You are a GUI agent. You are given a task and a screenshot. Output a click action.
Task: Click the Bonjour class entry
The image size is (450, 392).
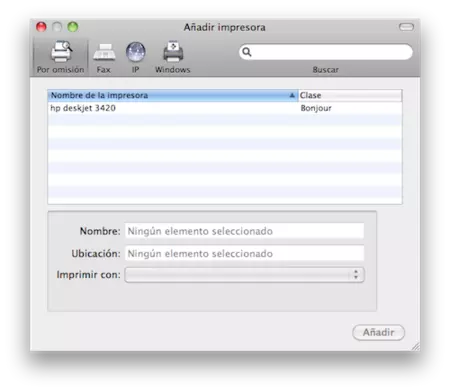pos(316,108)
